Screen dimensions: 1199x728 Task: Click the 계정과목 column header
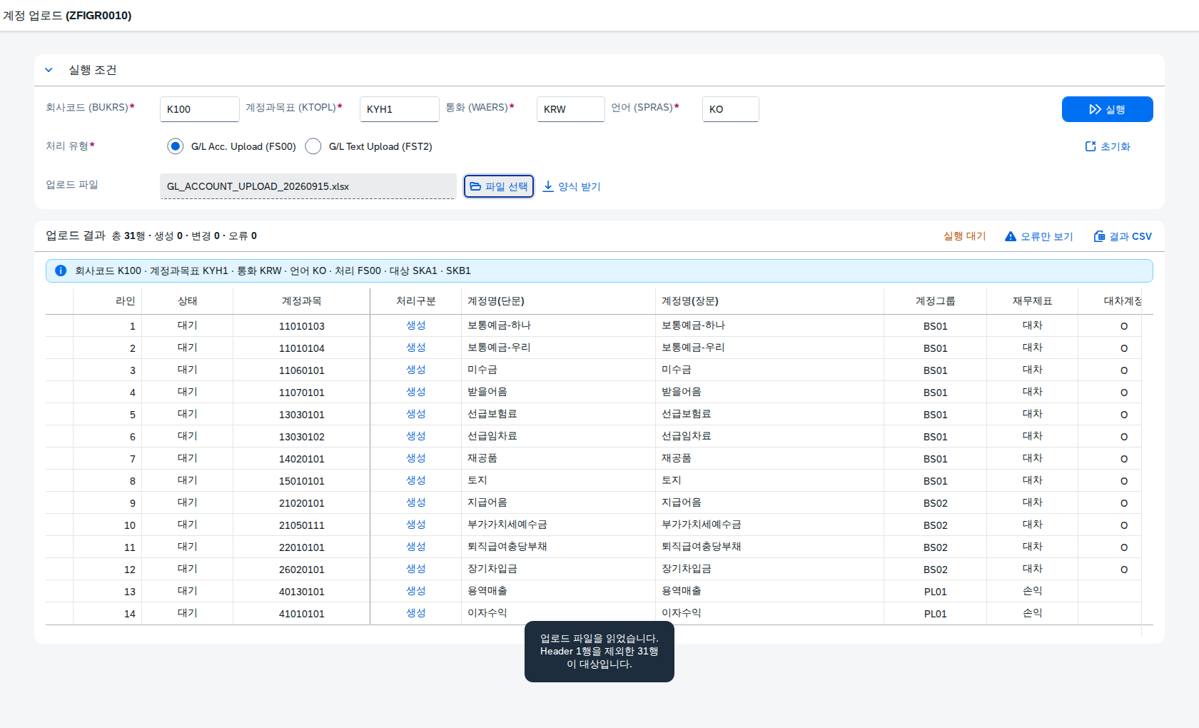click(x=301, y=301)
